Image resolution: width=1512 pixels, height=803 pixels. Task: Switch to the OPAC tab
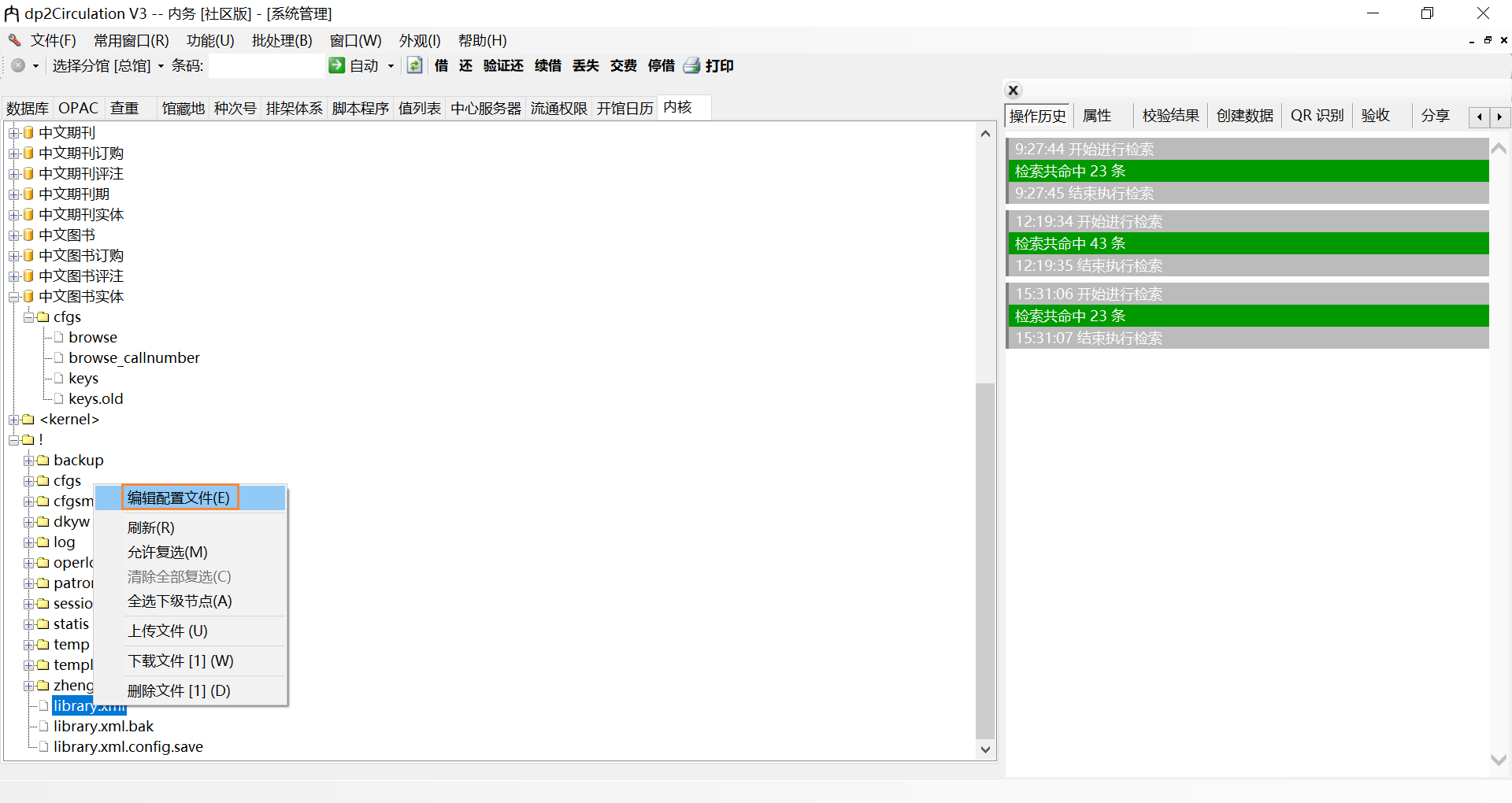pyautogui.click(x=78, y=108)
